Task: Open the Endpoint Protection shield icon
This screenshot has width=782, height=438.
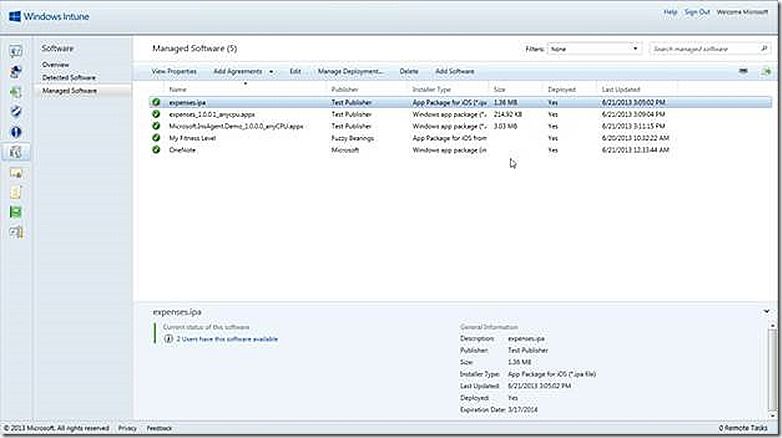Action: click(16, 111)
